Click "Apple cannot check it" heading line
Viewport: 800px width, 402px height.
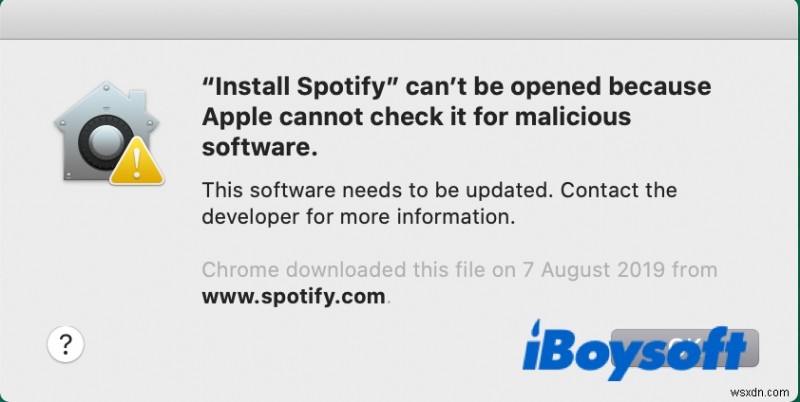(x=416, y=117)
